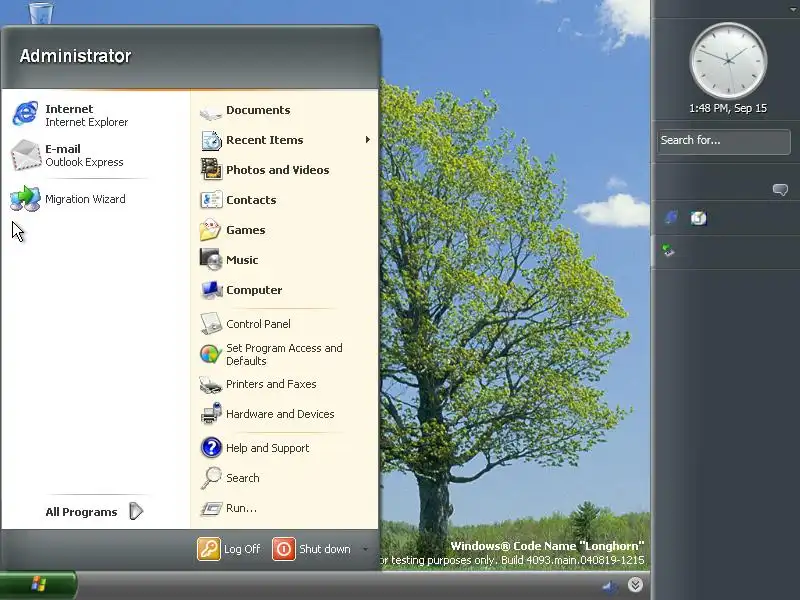Click the Shut down text
This screenshot has height=600, width=800.
click(325, 549)
